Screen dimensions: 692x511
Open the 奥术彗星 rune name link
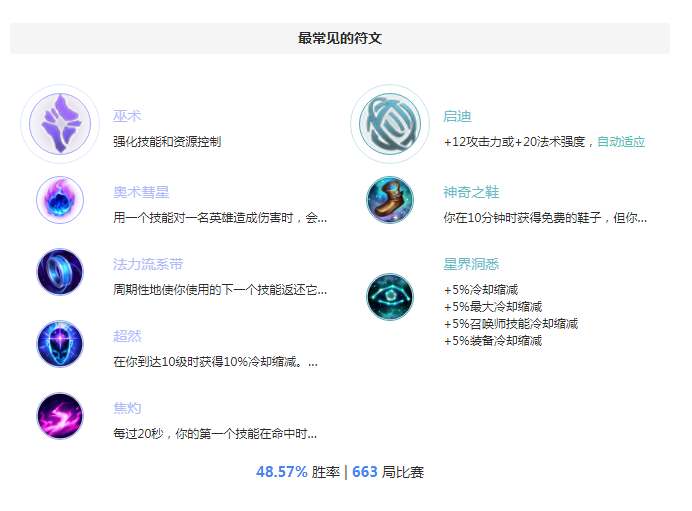[141, 192]
